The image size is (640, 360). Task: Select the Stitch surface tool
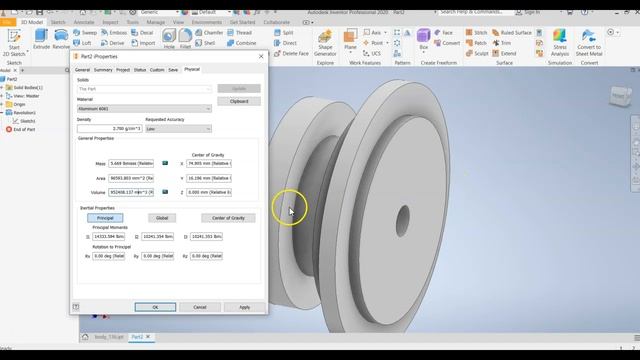476,32
